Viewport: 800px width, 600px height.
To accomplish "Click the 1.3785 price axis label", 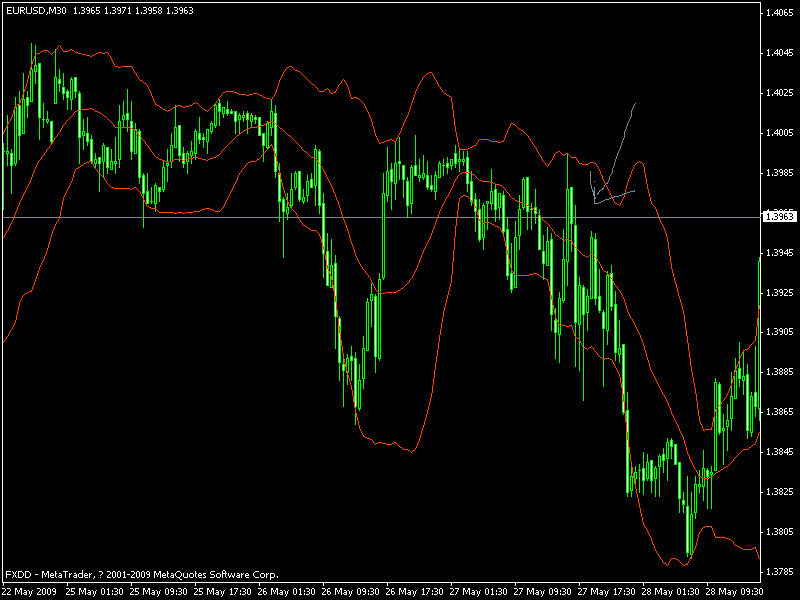I will (x=780, y=571).
